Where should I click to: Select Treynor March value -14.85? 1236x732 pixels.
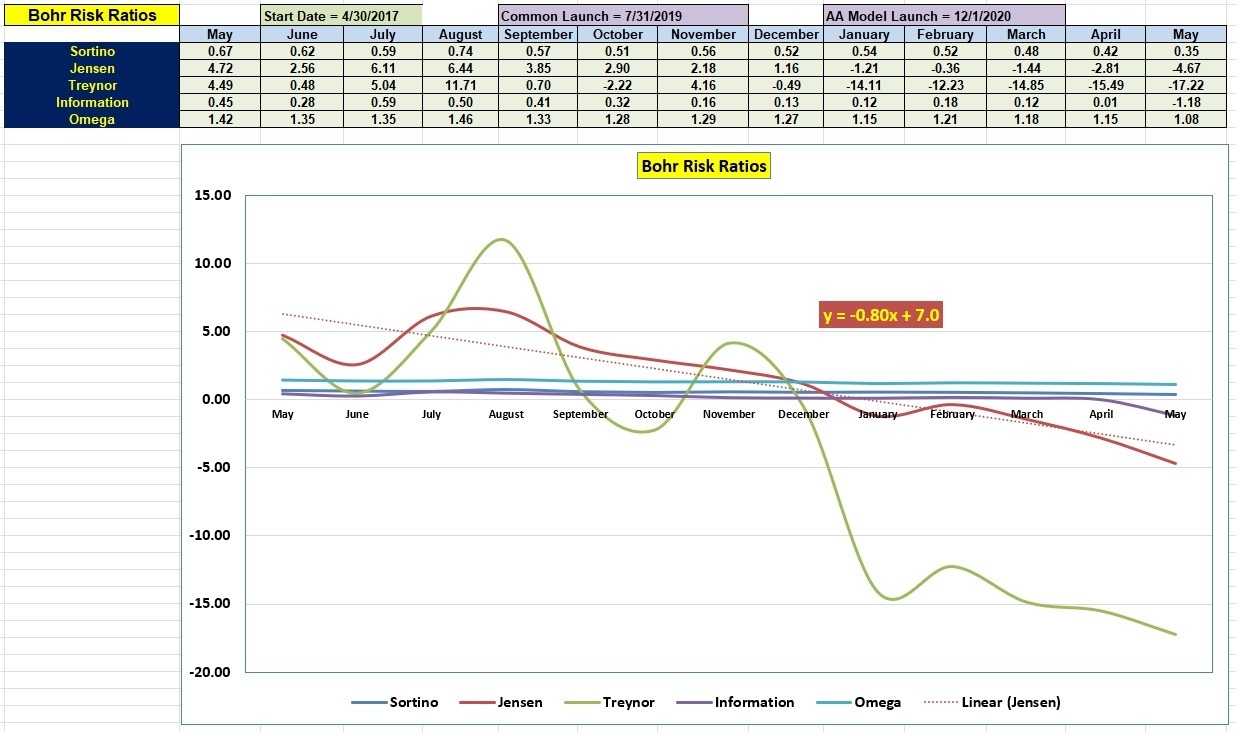(1025, 85)
